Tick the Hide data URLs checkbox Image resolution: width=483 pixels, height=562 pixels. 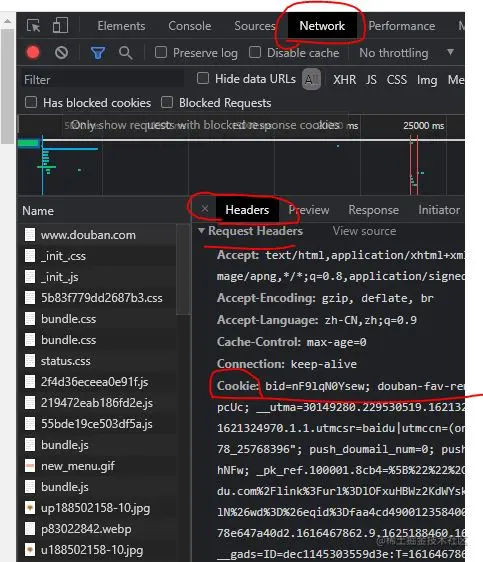(x=203, y=78)
